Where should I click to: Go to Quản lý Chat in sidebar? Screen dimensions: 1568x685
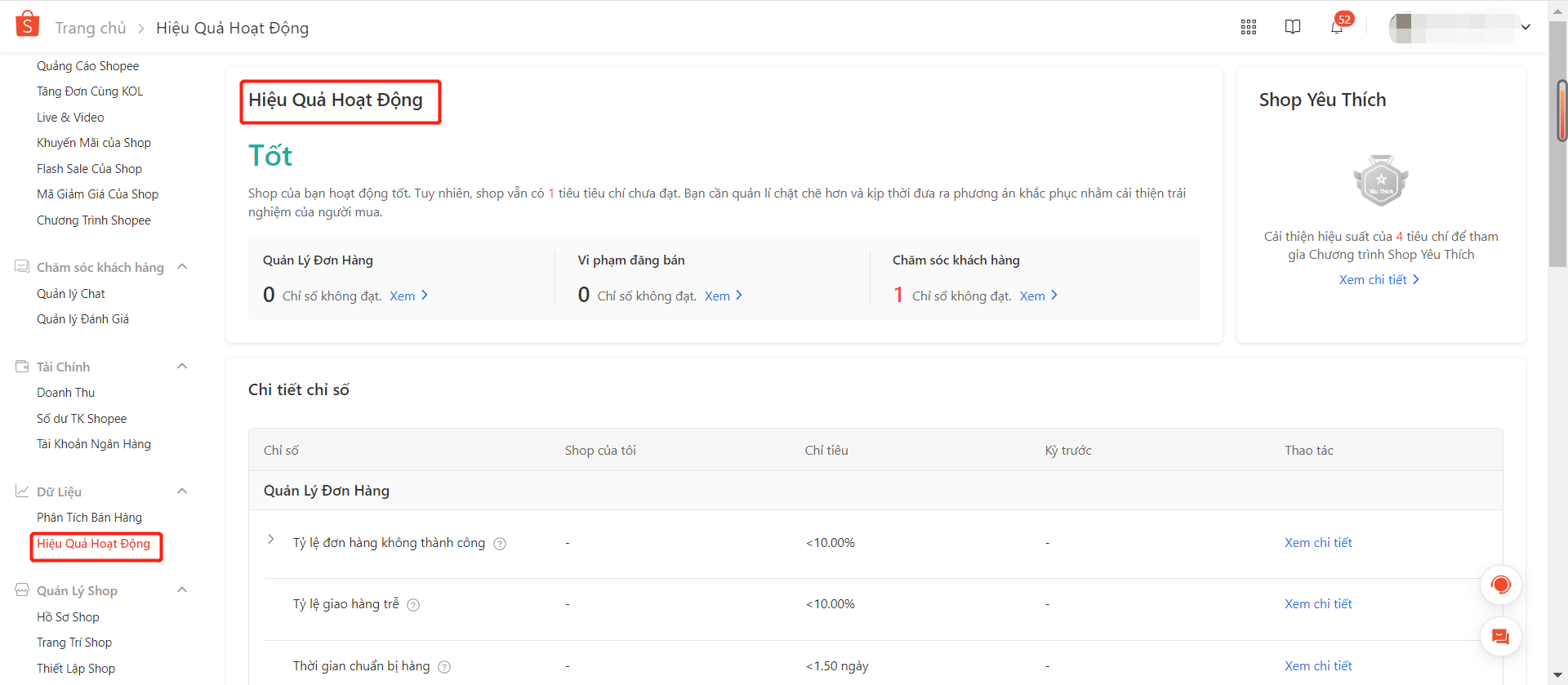pos(71,294)
